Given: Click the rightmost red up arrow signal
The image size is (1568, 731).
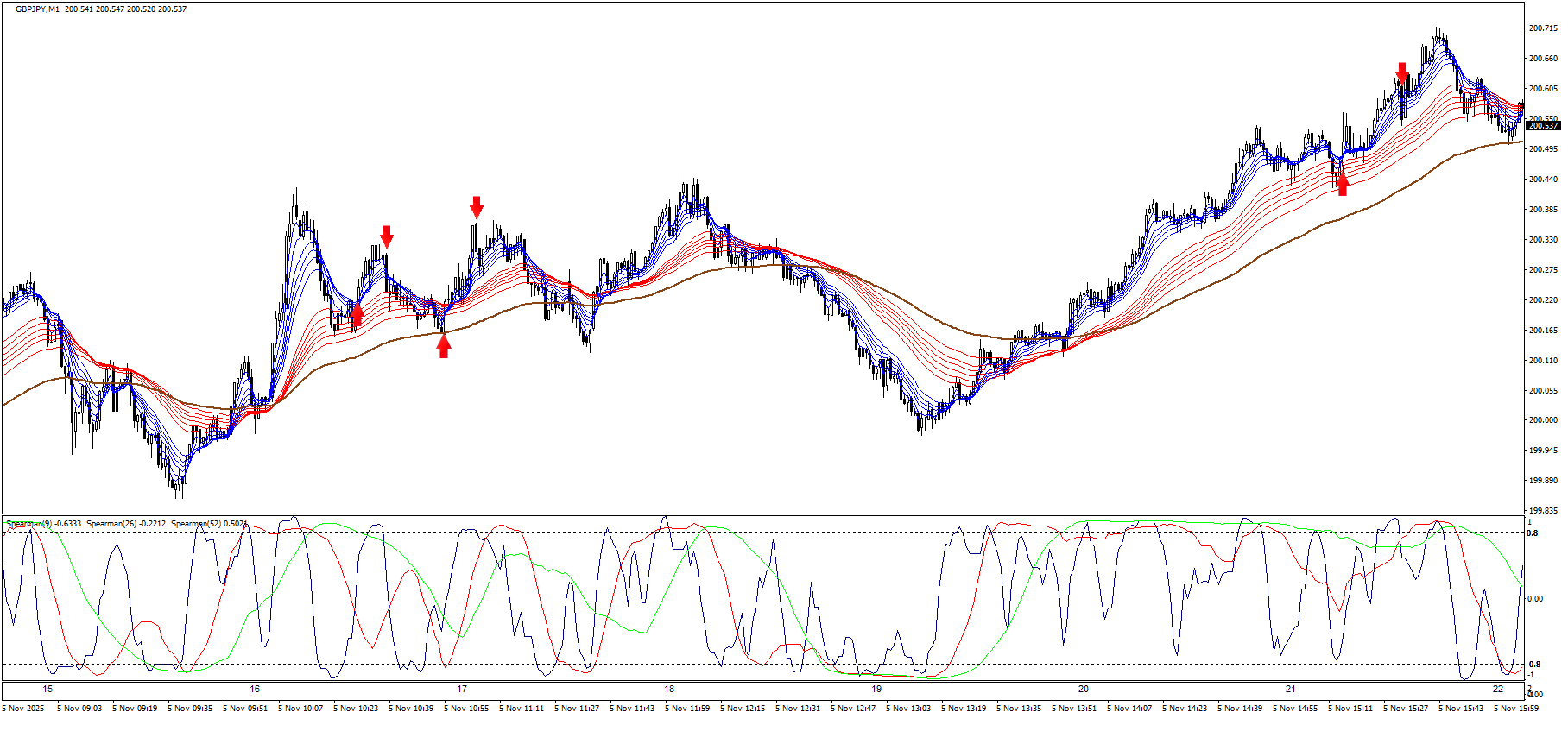Looking at the screenshot, I should (1343, 184).
